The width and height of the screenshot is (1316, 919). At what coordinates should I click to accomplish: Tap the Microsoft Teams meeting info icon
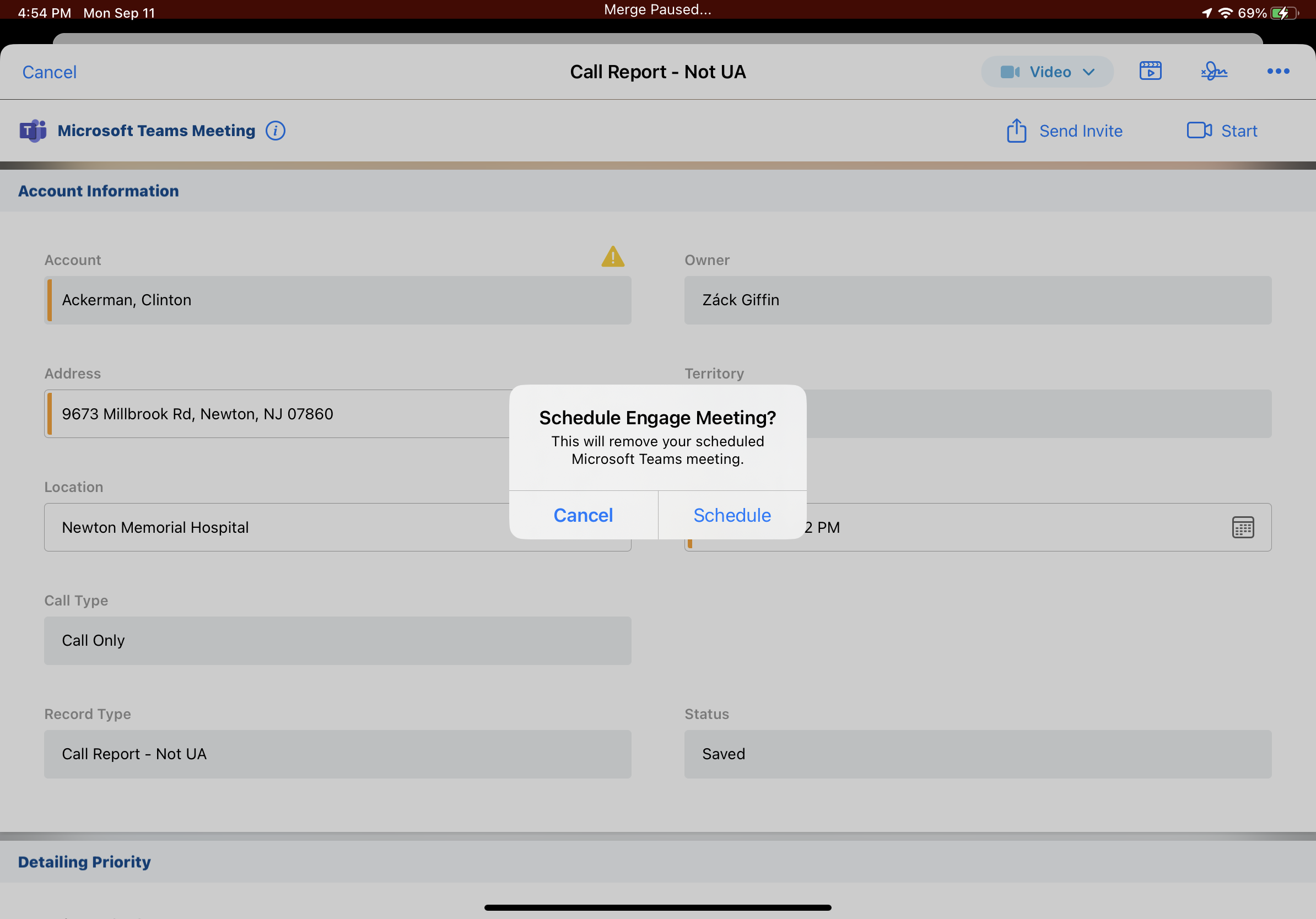[275, 131]
